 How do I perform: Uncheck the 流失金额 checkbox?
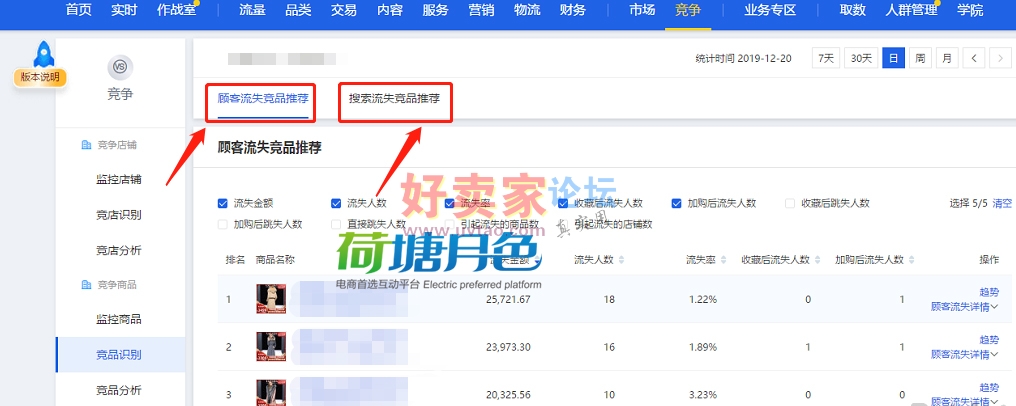223,203
